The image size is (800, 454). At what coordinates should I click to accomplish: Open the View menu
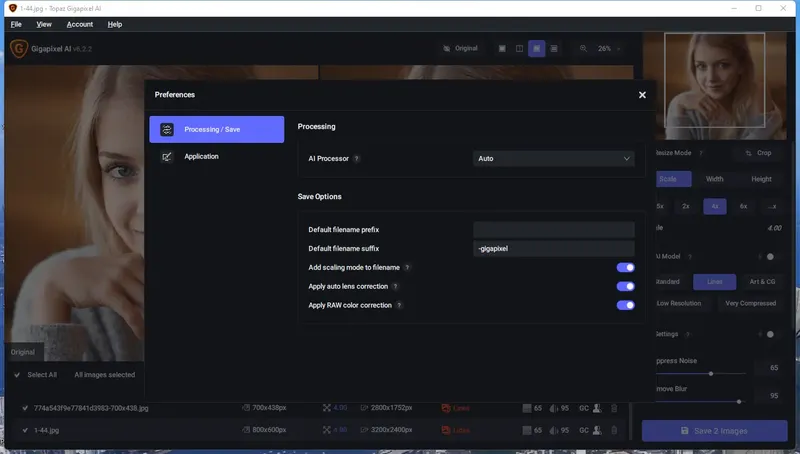44,24
